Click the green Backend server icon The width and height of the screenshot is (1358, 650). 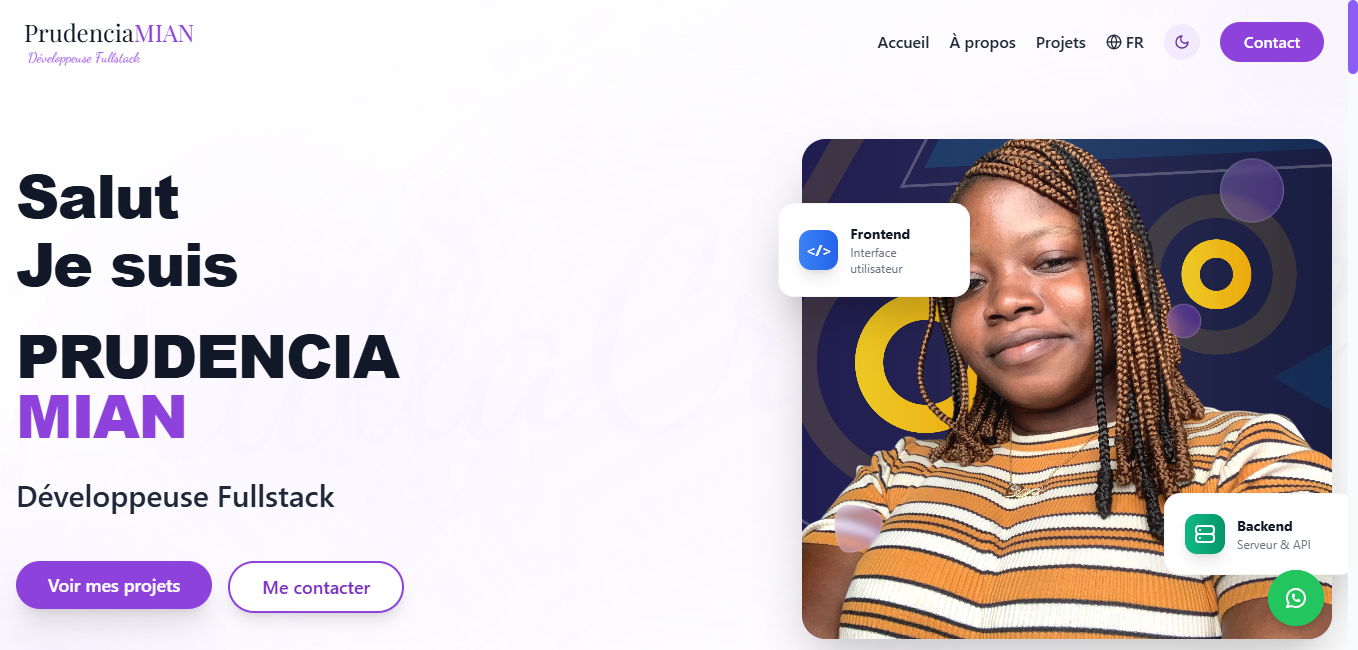pos(1205,534)
